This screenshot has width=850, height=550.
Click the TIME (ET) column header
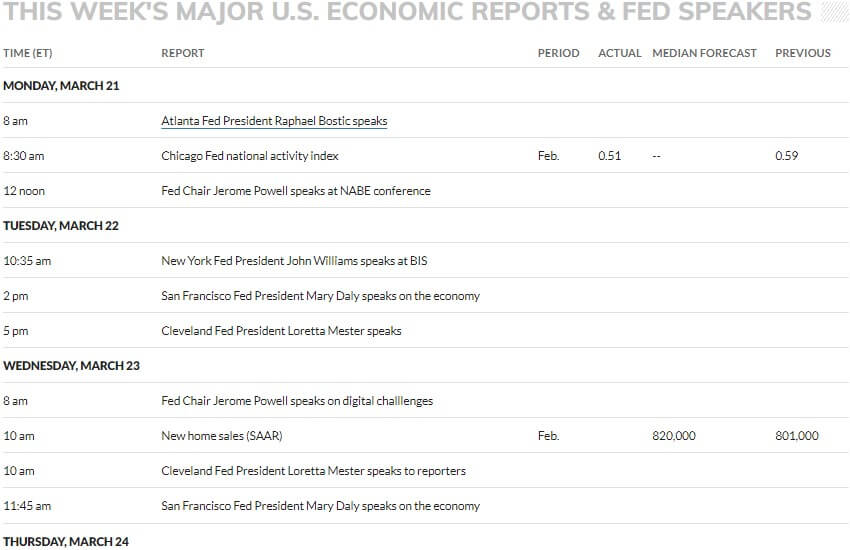click(x=28, y=53)
